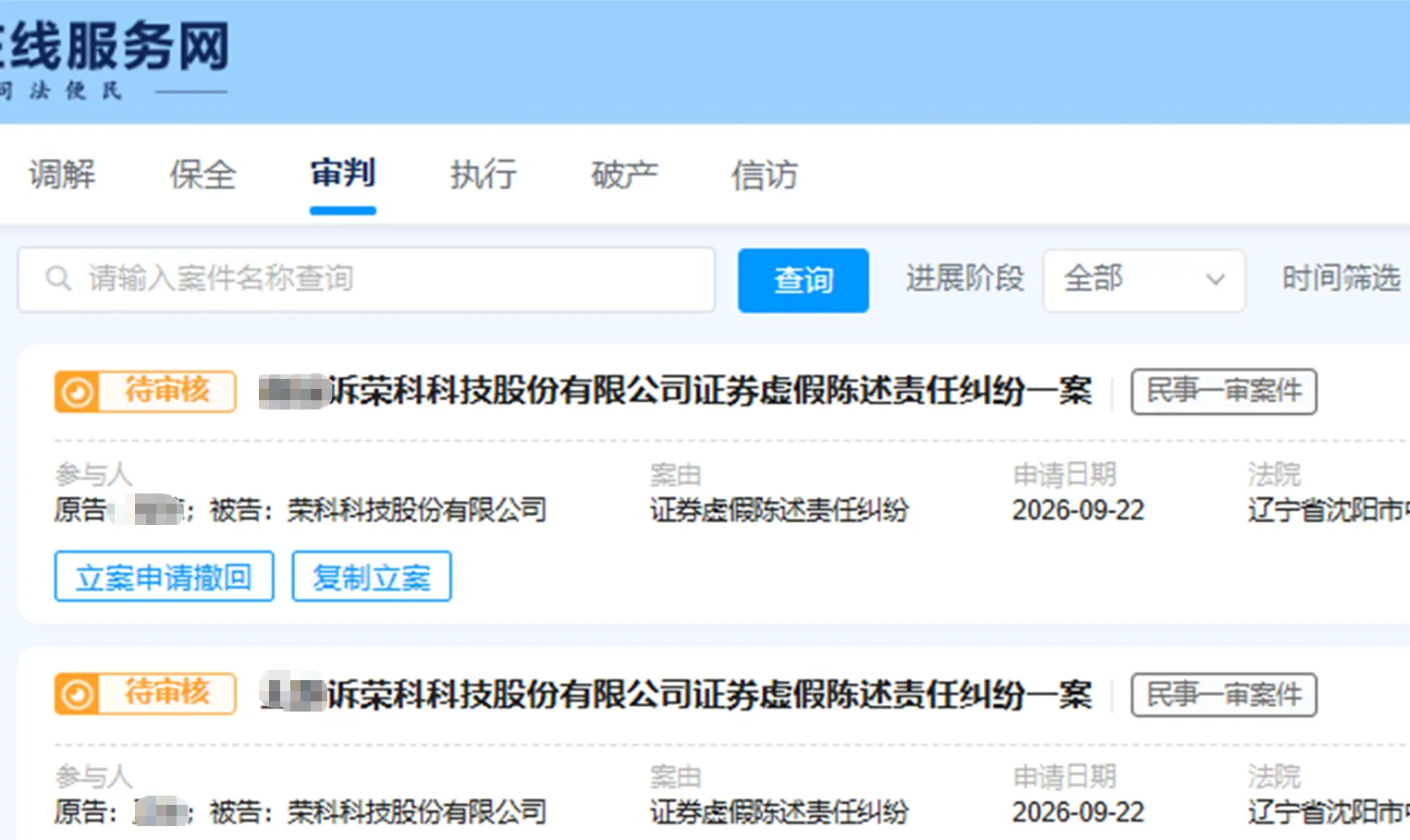The width and height of the screenshot is (1410, 840).
Task: Click first case's 申请日期 2026-09-22
Action: [x=1078, y=510]
